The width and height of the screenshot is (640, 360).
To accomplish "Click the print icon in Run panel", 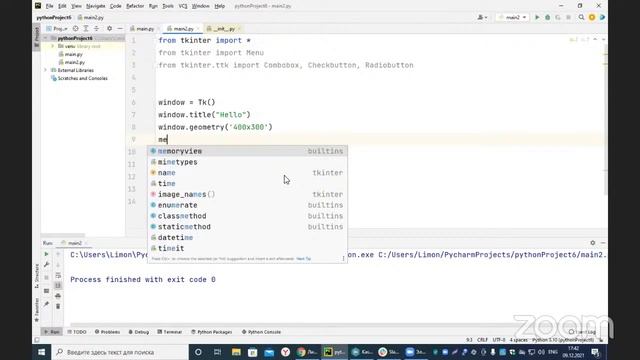I will tap(58, 296).
